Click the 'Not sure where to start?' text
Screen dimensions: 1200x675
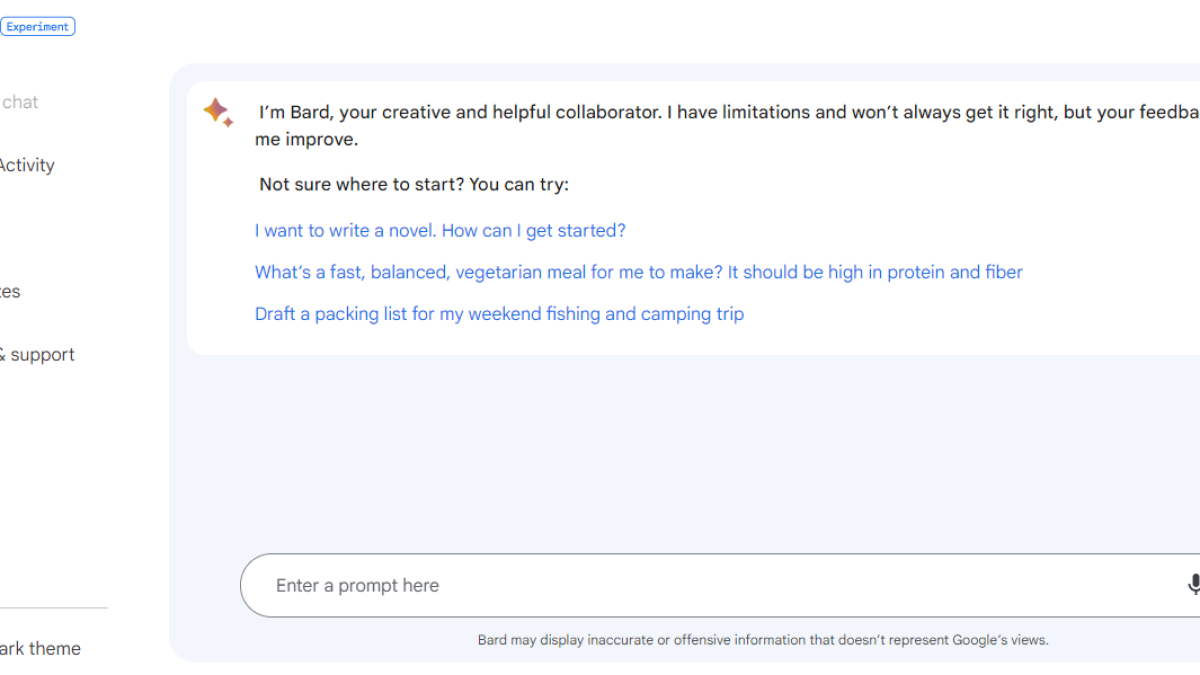point(413,184)
